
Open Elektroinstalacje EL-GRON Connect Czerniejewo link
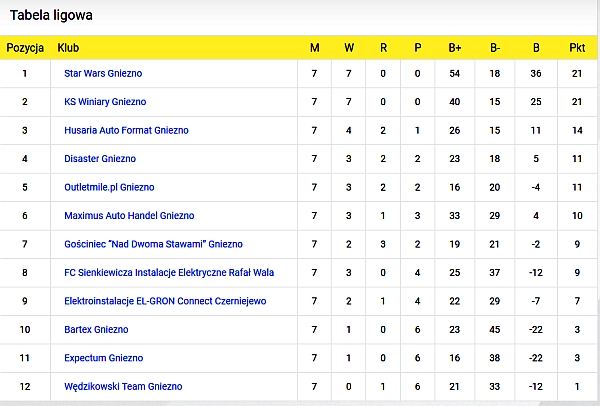tap(165, 301)
